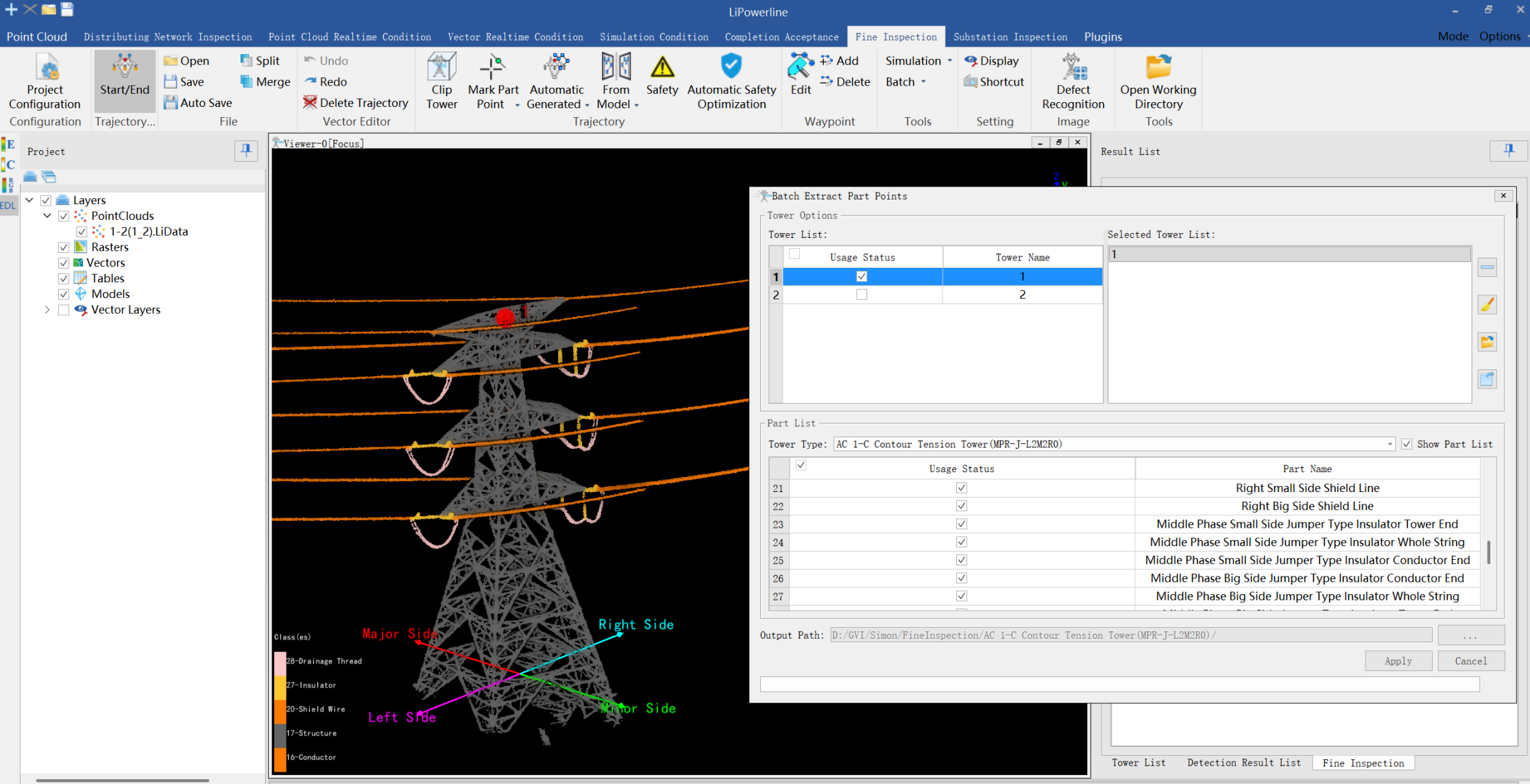
Task: Switch to Detection Result List tab
Action: (x=1244, y=763)
